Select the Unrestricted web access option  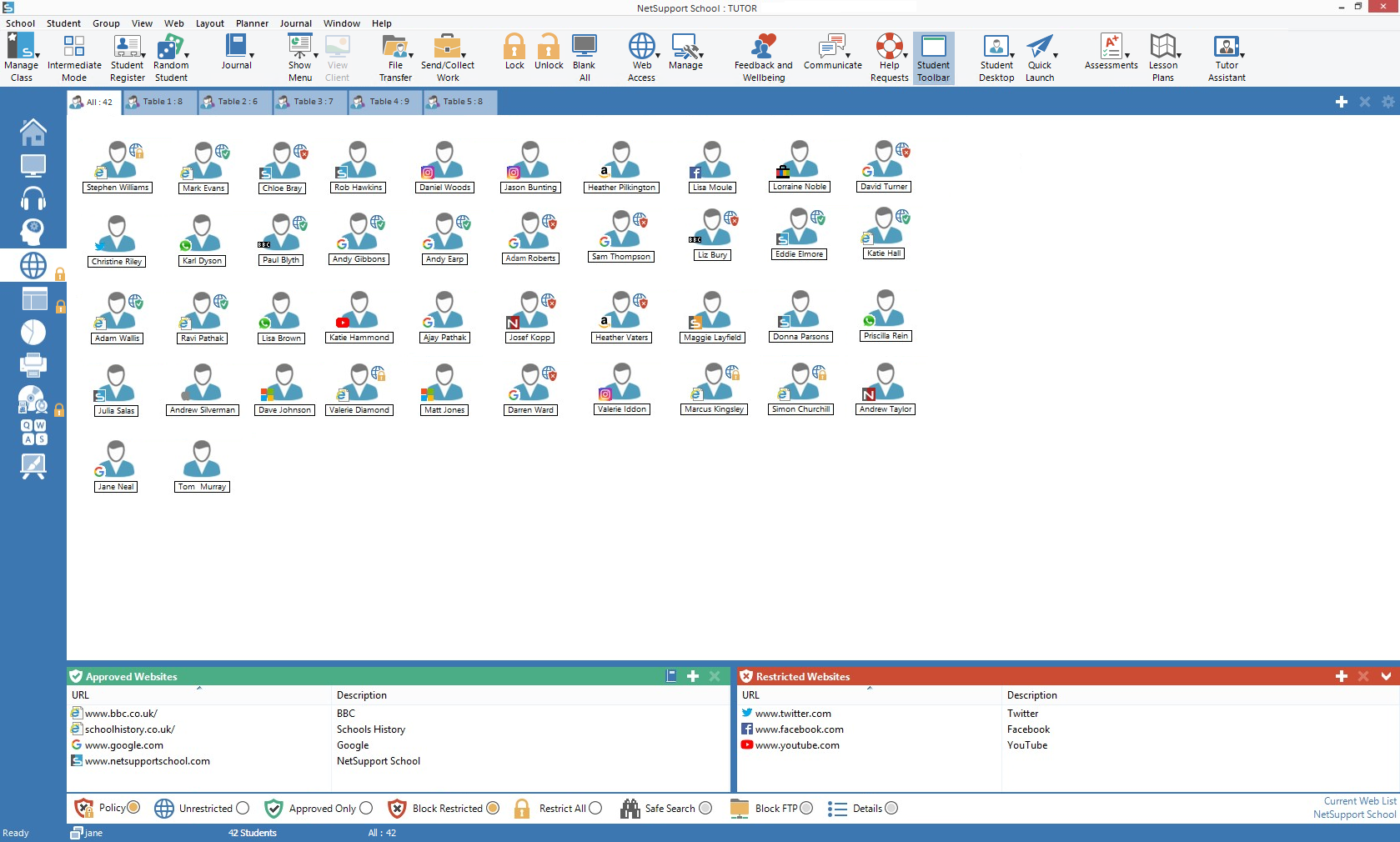pyautogui.click(x=243, y=808)
